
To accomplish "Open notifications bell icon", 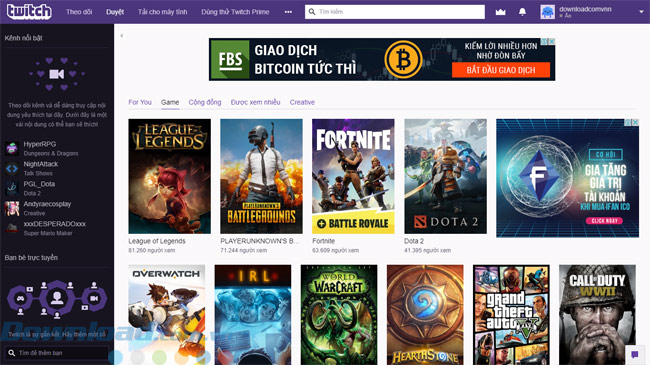I will click(522, 12).
